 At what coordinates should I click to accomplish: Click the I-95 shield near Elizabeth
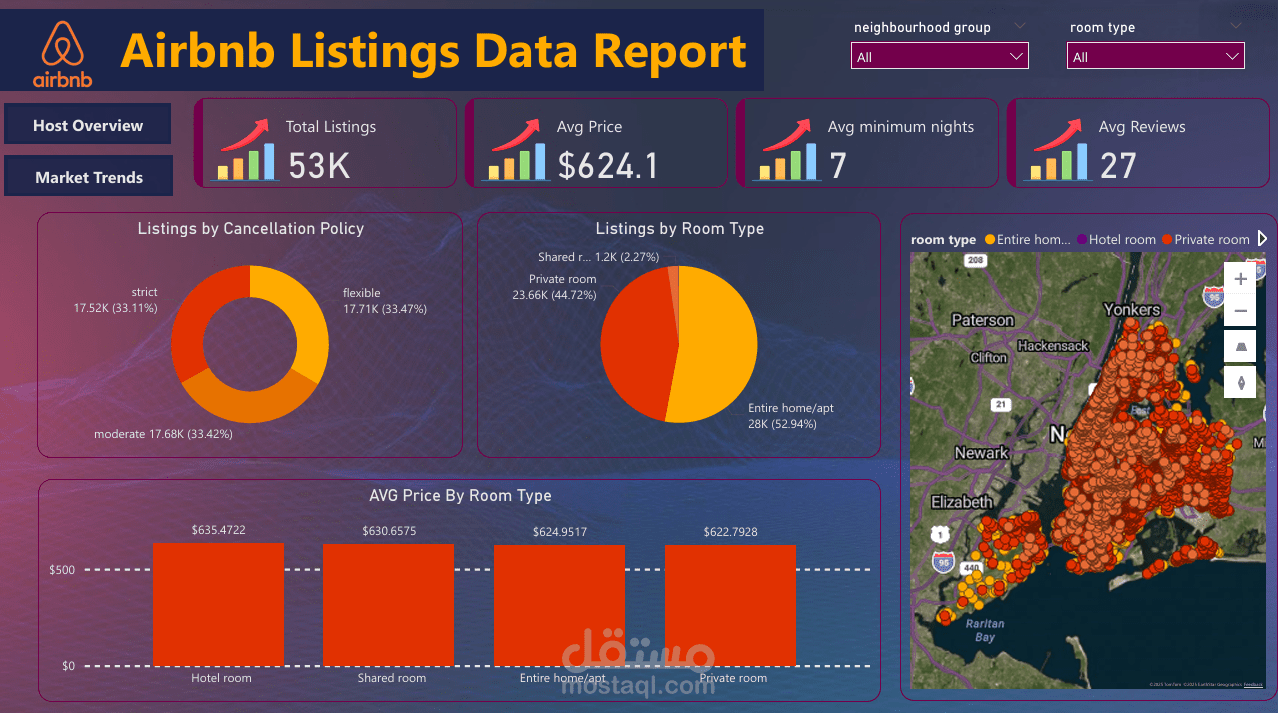click(942, 562)
